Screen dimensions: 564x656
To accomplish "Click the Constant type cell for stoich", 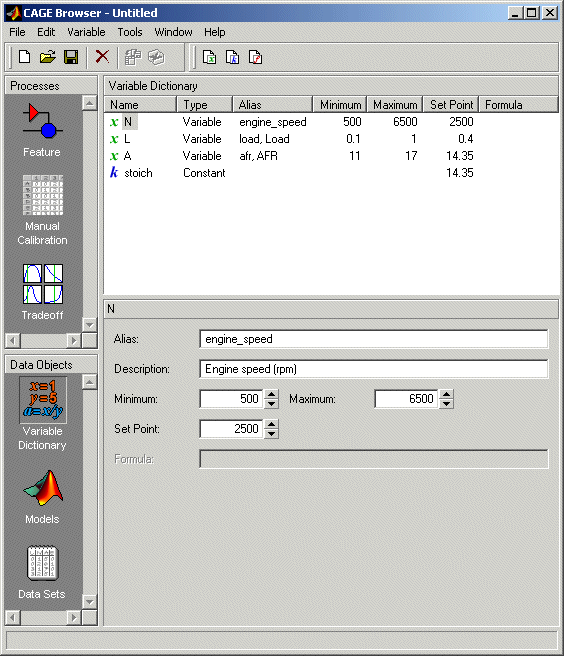I will pos(204,173).
